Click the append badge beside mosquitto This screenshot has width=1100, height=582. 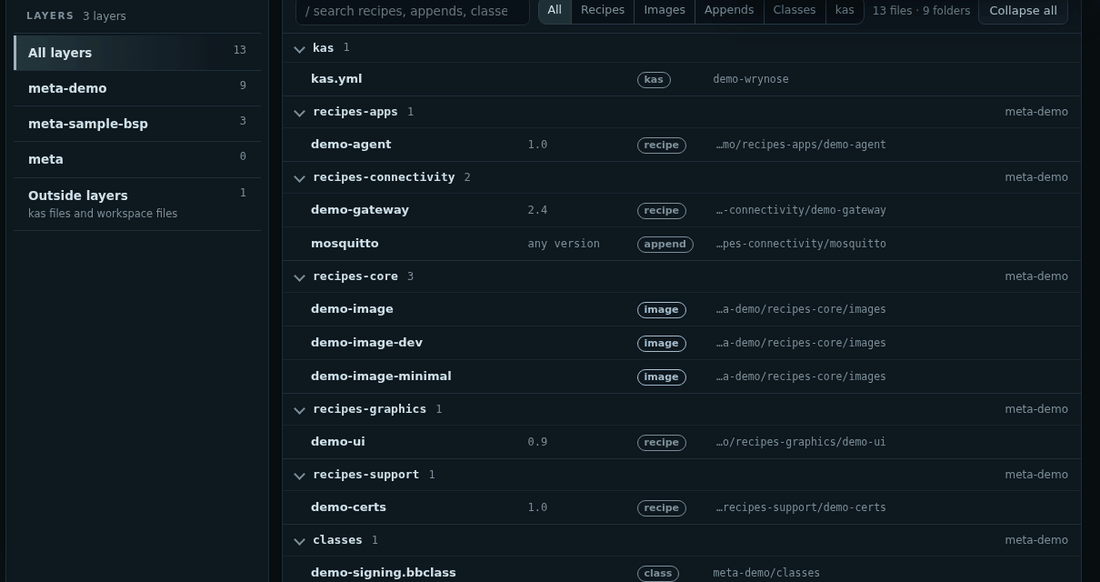click(x=665, y=244)
